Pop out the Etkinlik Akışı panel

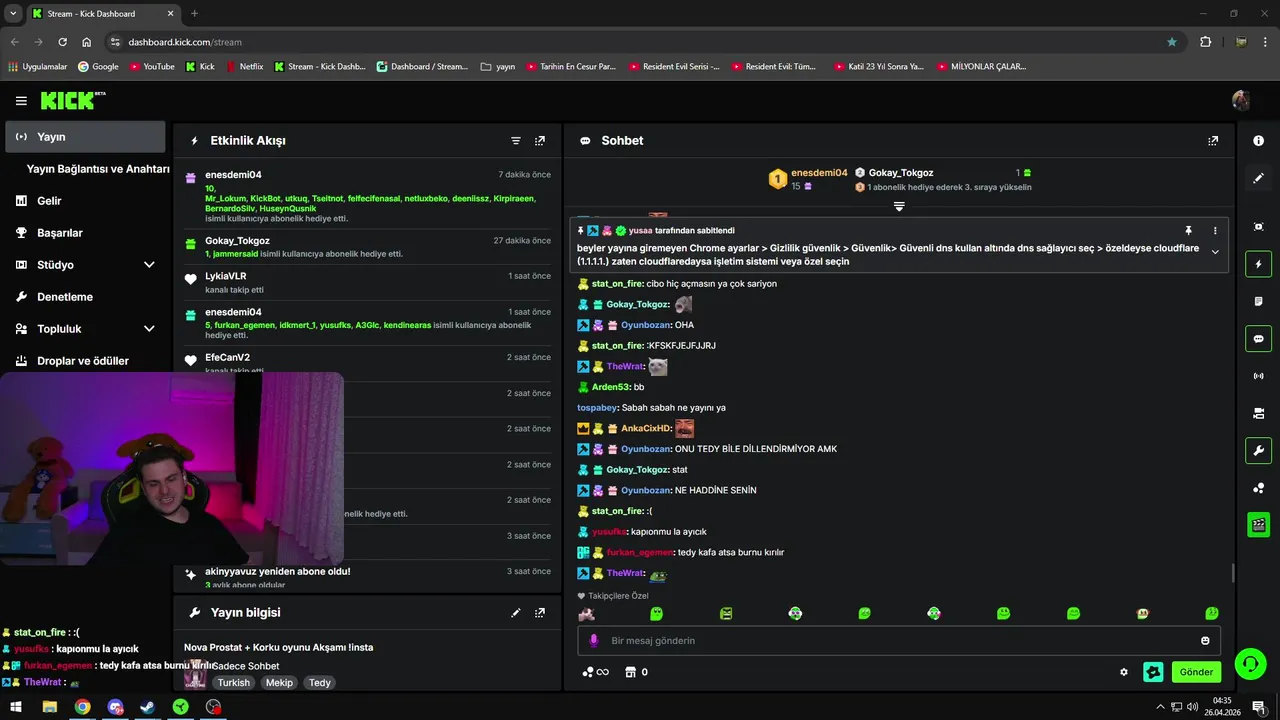point(540,141)
